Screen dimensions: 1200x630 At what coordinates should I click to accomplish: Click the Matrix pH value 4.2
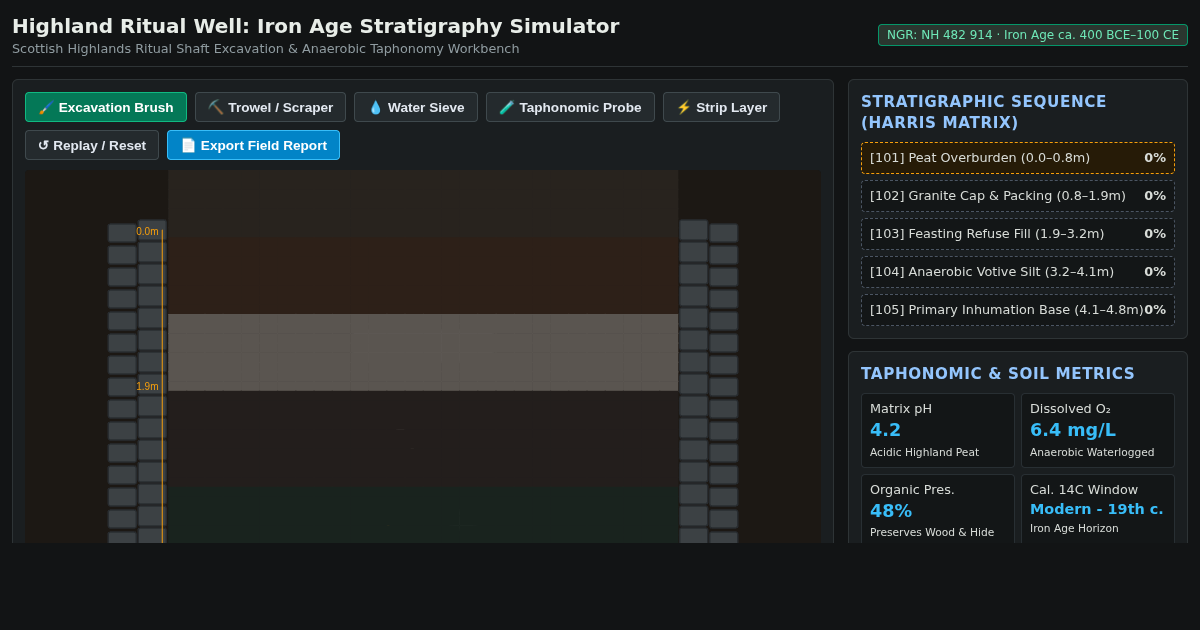[886, 430]
